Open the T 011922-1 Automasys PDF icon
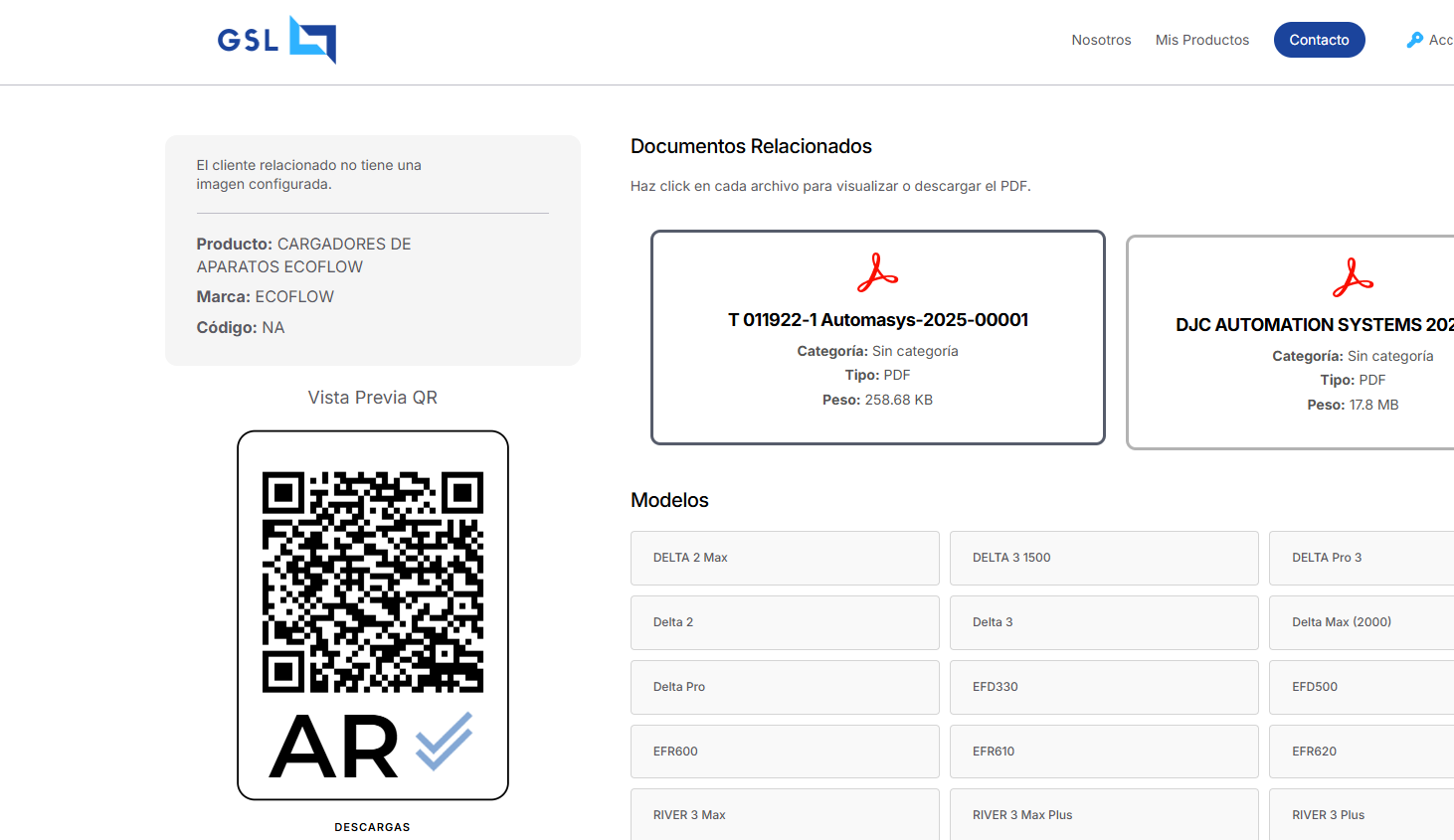Image resolution: width=1454 pixels, height=840 pixels. tap(877, 272)
